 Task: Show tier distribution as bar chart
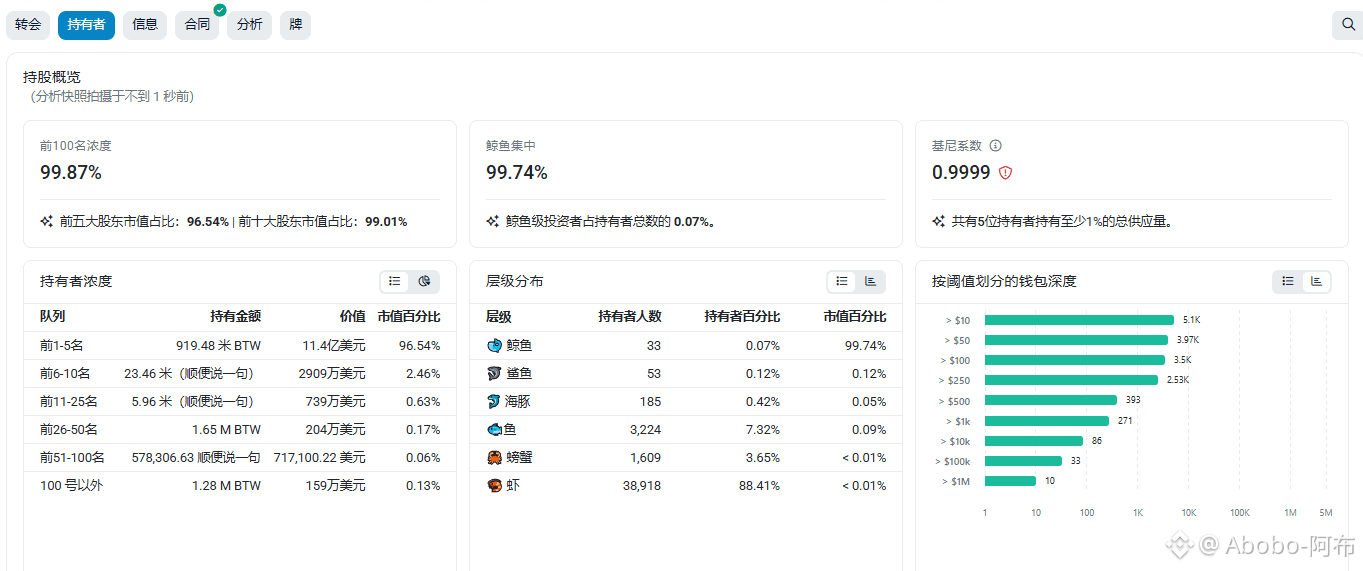(x=870, y=282)
